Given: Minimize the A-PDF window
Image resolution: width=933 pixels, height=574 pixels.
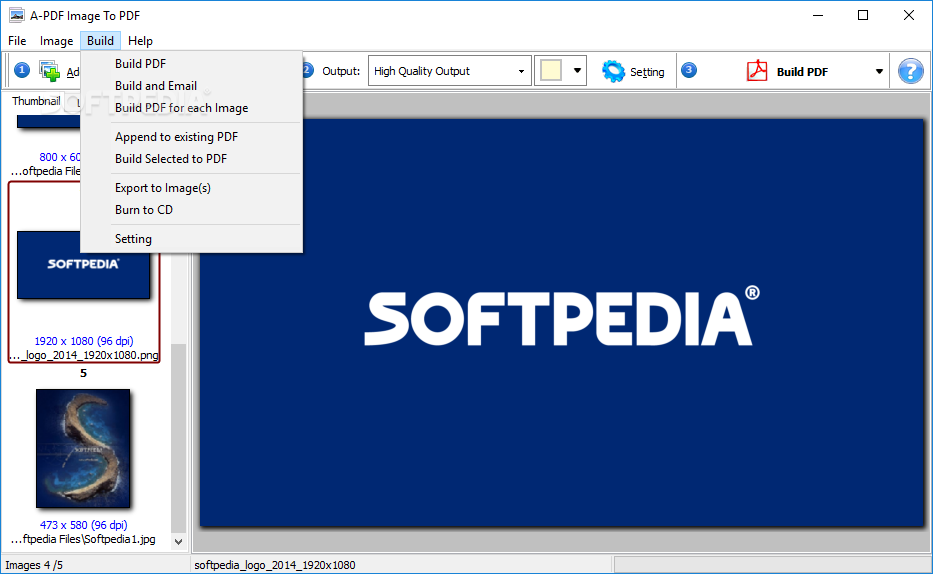Looking at the screenshot, I should pyautogui.click(x=818, y=15).
